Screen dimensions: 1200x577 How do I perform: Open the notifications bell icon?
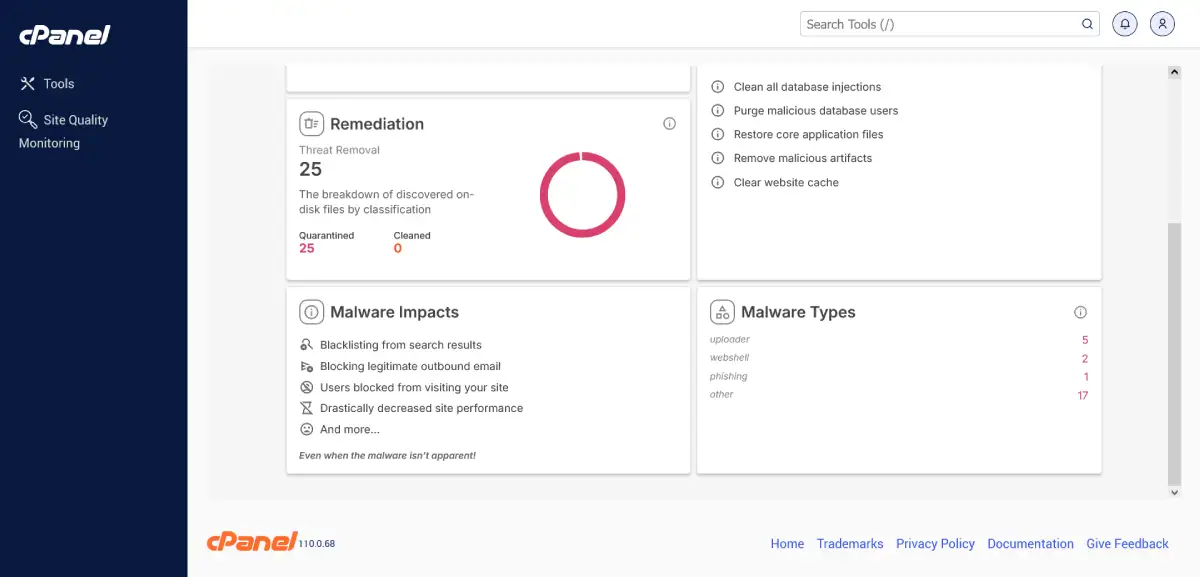(x=1125, y=24)
